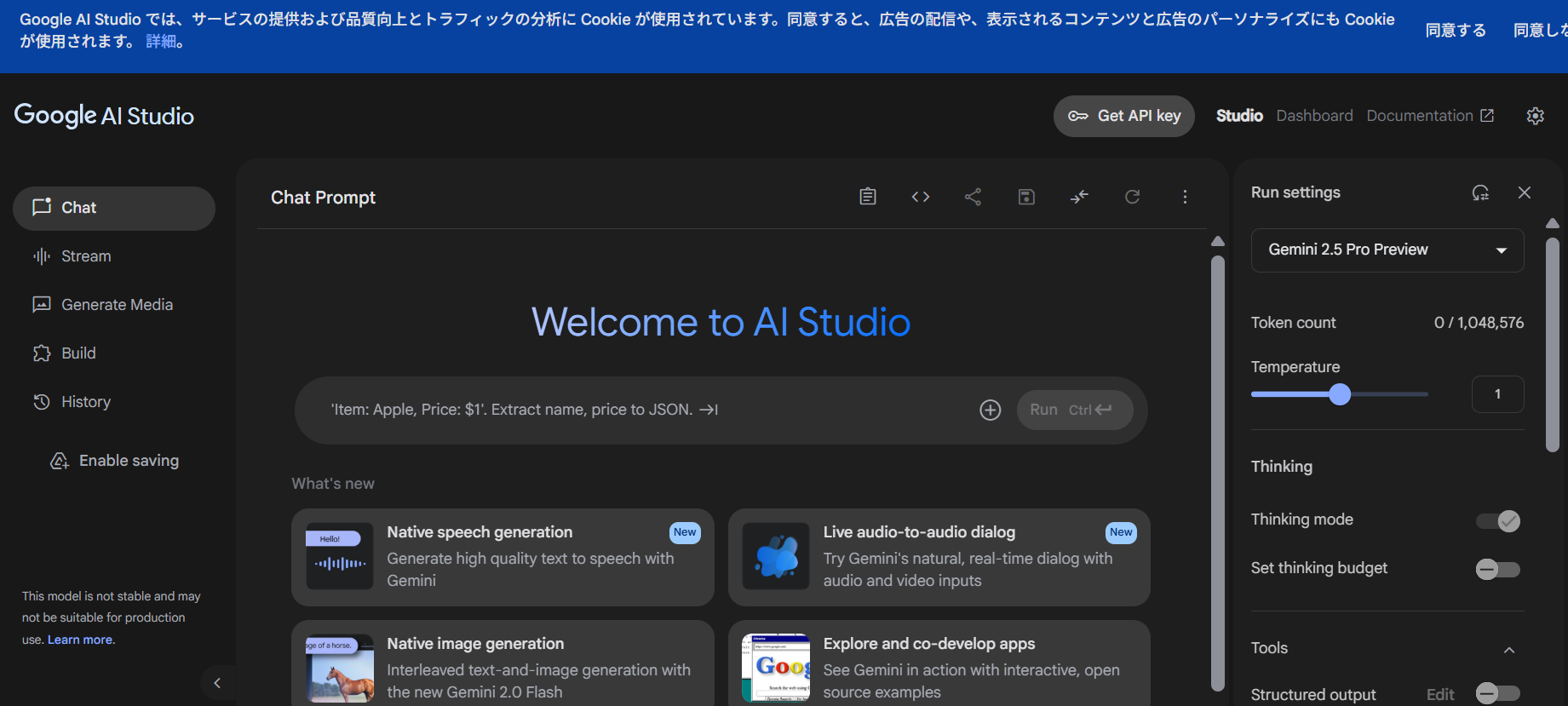Image resolution: width=1568 pixels, height=706 pixels.
Task: Click the Build puzzle piece icon
Action: [41, 353]
